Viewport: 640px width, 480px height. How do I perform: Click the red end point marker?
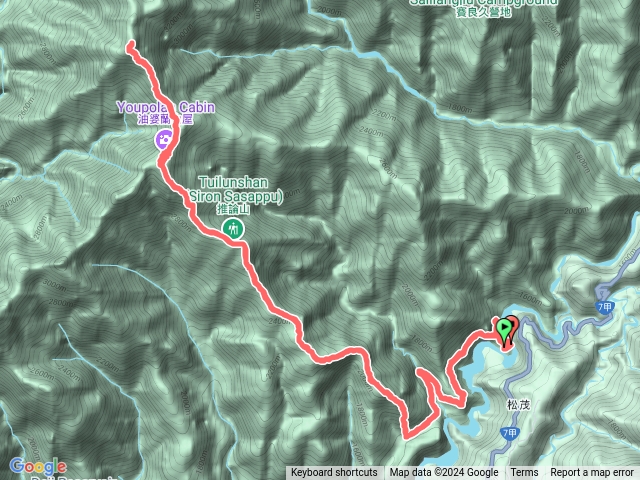[x=512, y=328]
